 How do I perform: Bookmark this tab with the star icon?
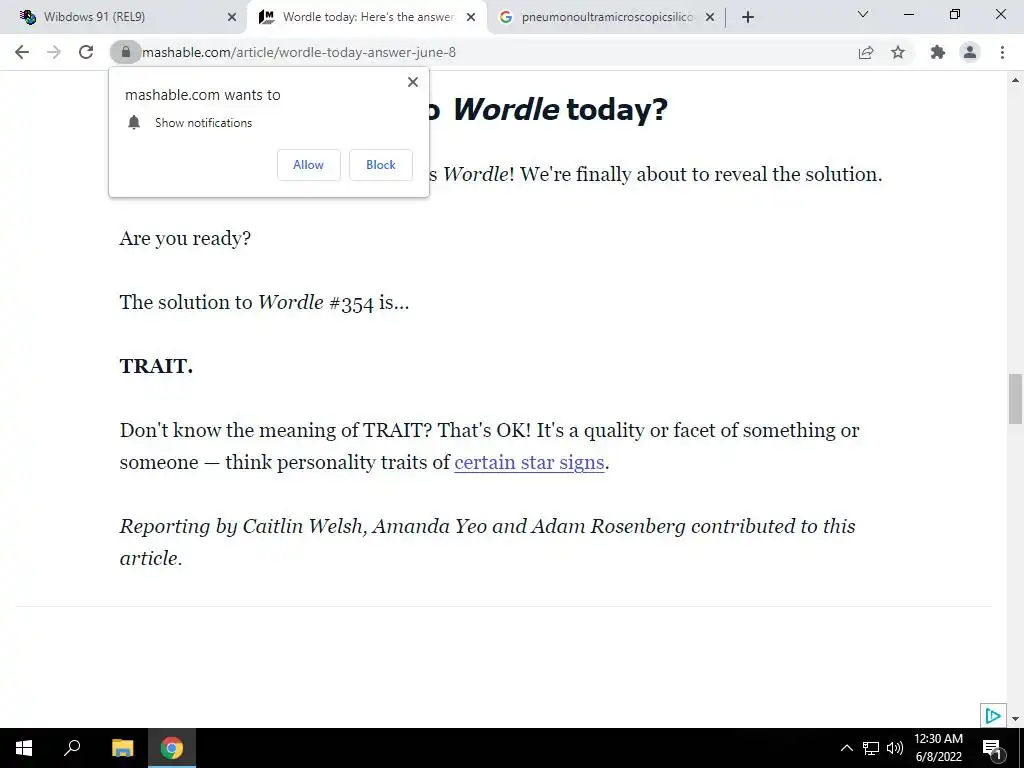898,52
